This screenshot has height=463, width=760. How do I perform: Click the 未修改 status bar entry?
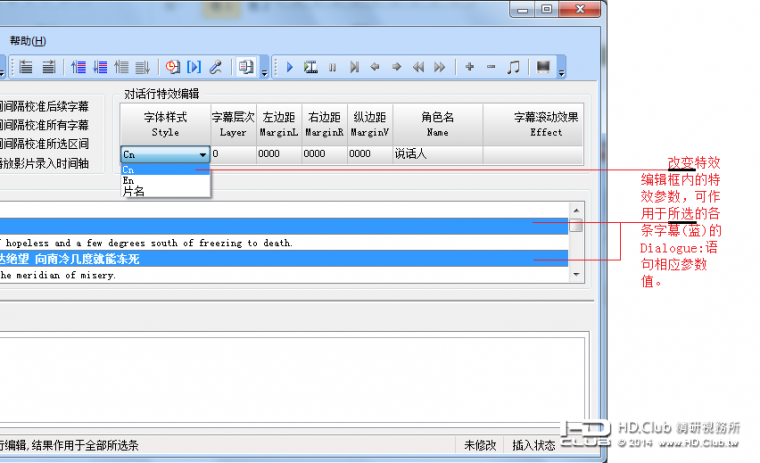[480, 445]
